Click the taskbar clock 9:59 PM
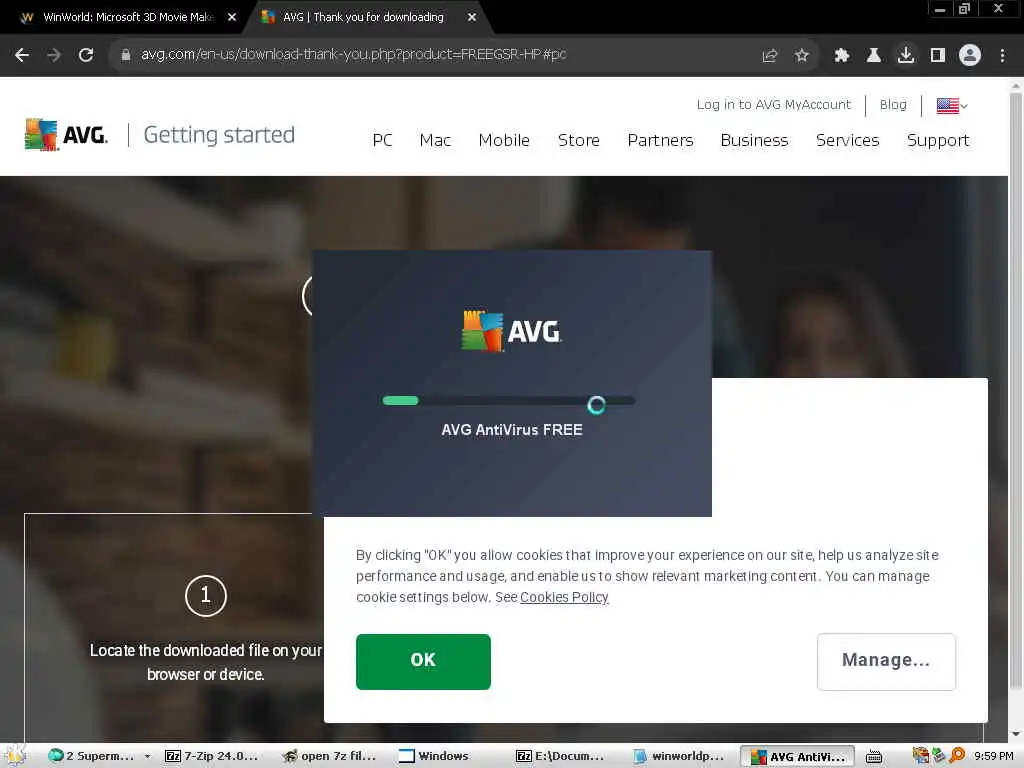 click(993, 756)
